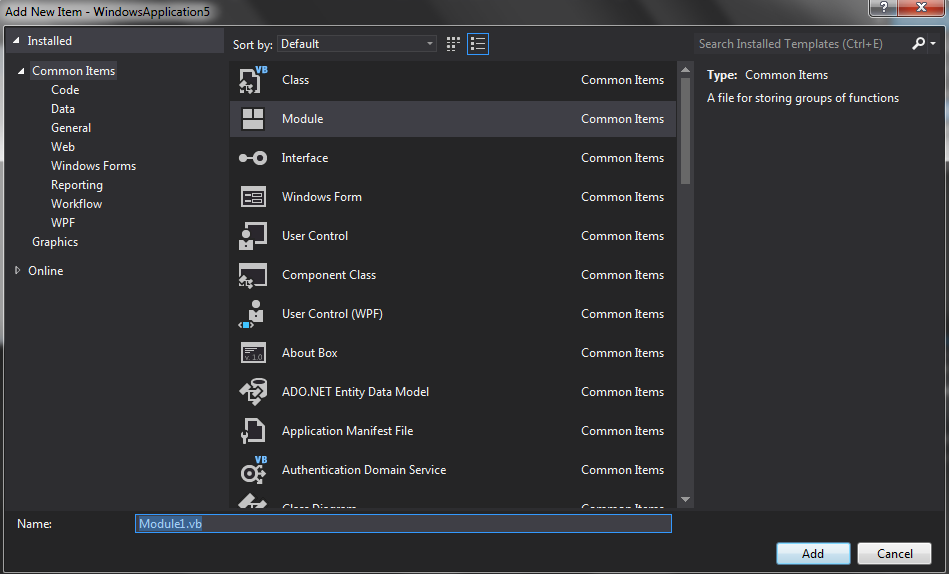Screen dimensions: 949x574
Task: Select the ADO.NET Entity Data Model icon
Action: coord(252,392)
